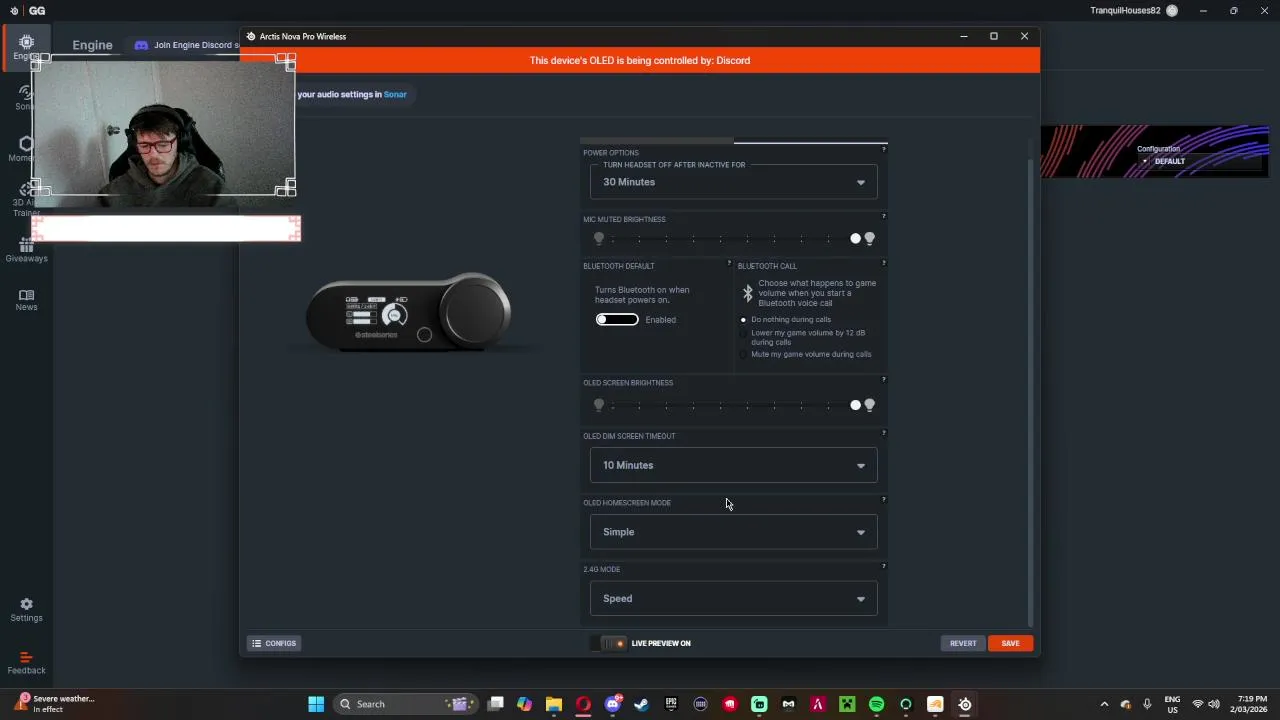
Task: Click the user avatar next to TranquilHouses82
Action: 1172,11
